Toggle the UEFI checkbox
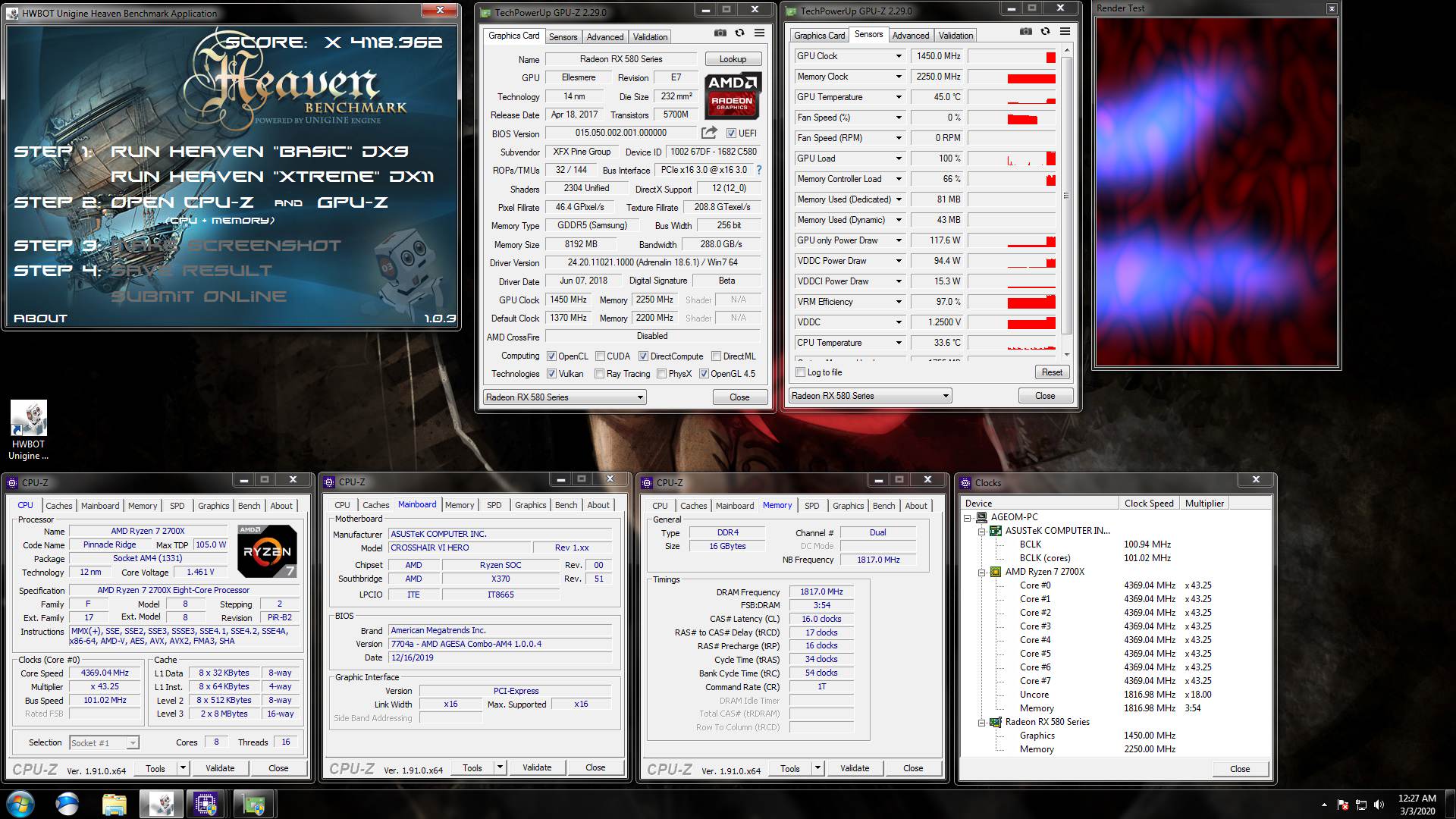The height and width of the screenshot is (819, 1456). (731, 133)
